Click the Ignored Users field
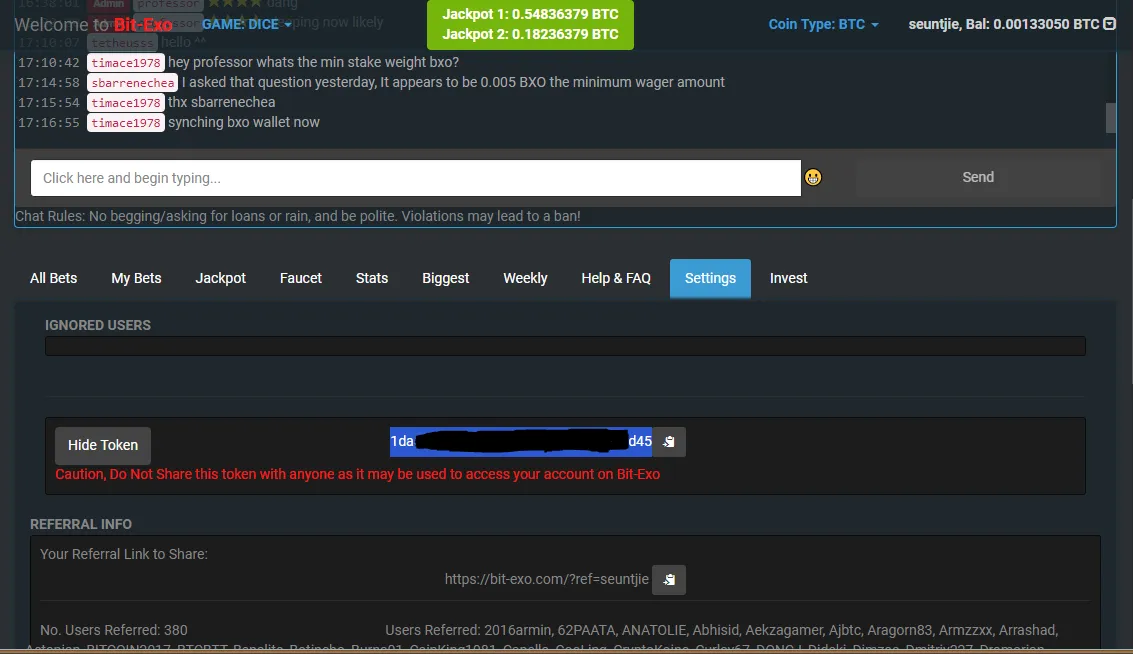 tap(565, 346)
